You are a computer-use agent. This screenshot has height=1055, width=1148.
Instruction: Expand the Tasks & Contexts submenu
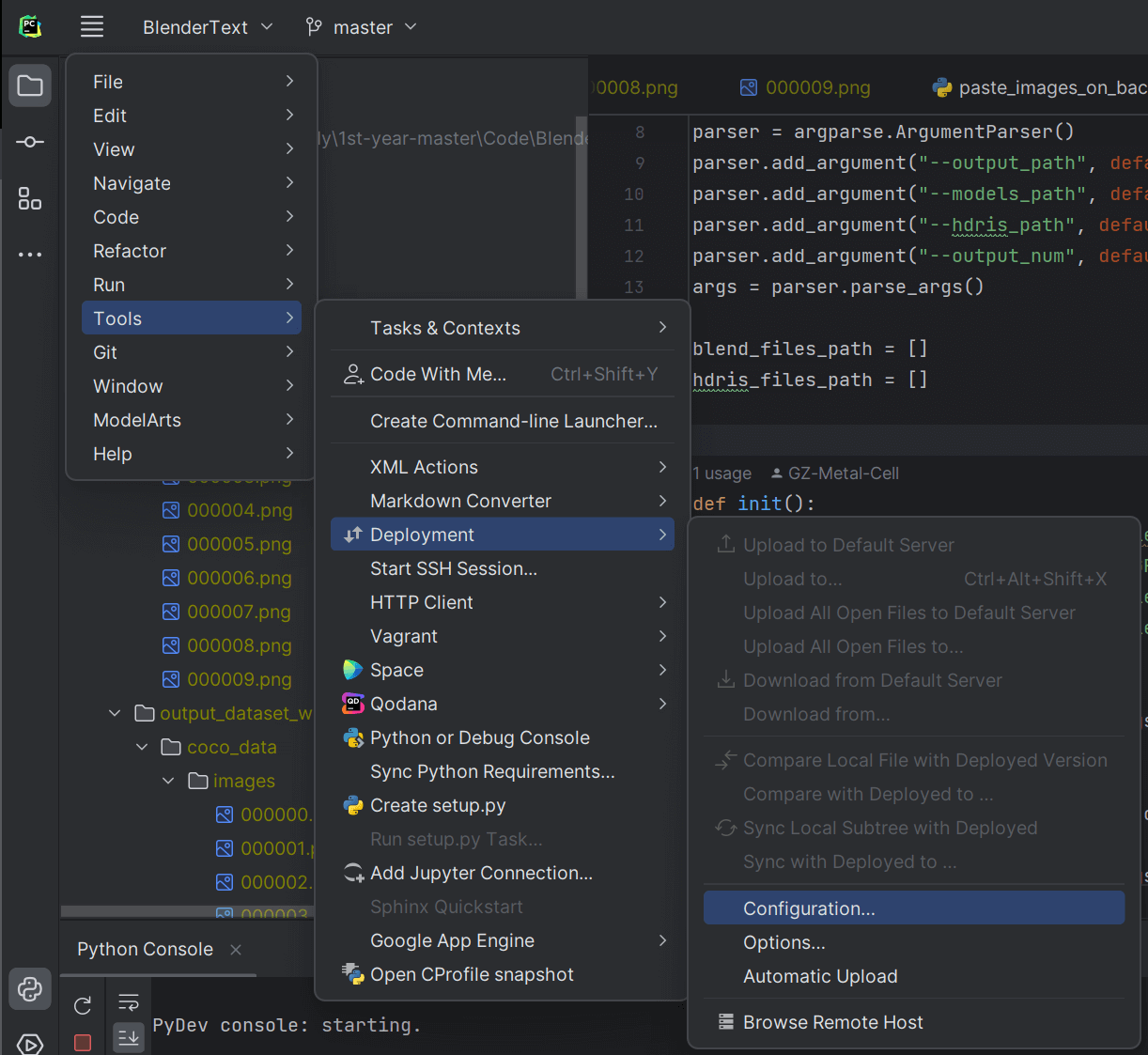click(x=503, y=328)
